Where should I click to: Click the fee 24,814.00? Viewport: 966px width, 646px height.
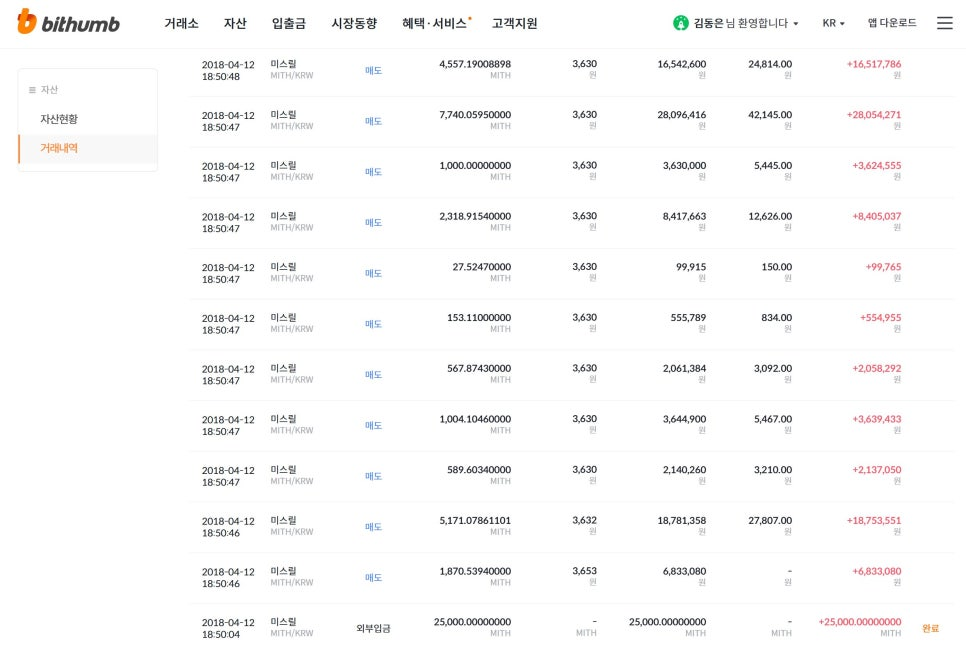click(x=770, y=64)
